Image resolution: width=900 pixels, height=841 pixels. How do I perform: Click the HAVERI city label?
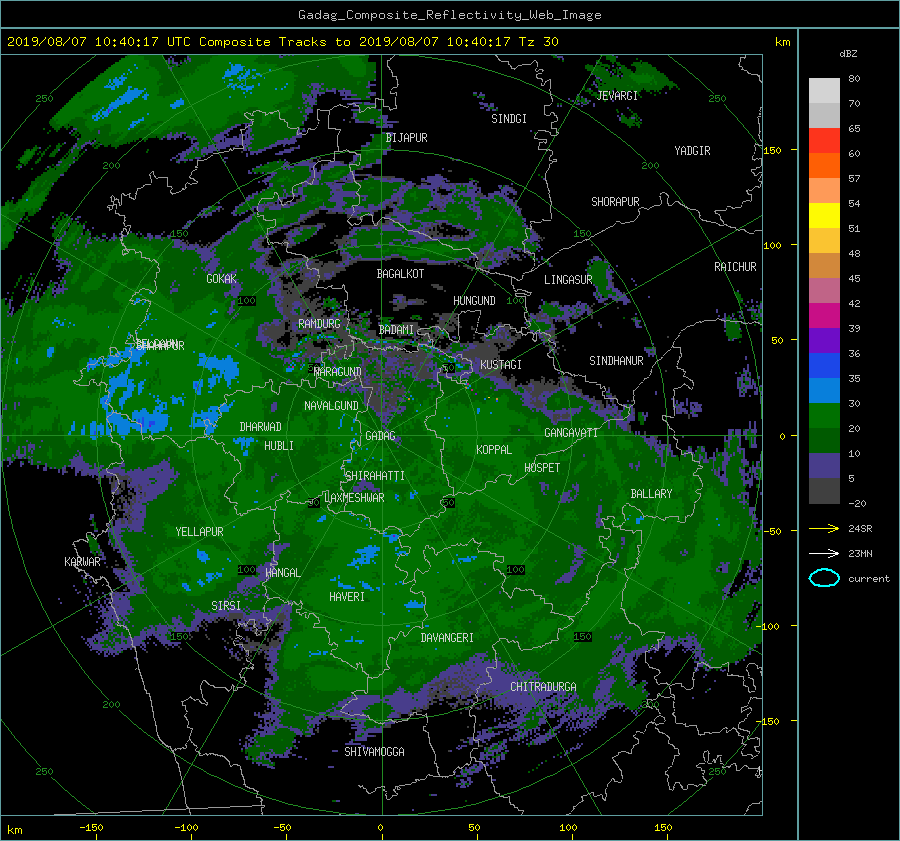[347, 597]
